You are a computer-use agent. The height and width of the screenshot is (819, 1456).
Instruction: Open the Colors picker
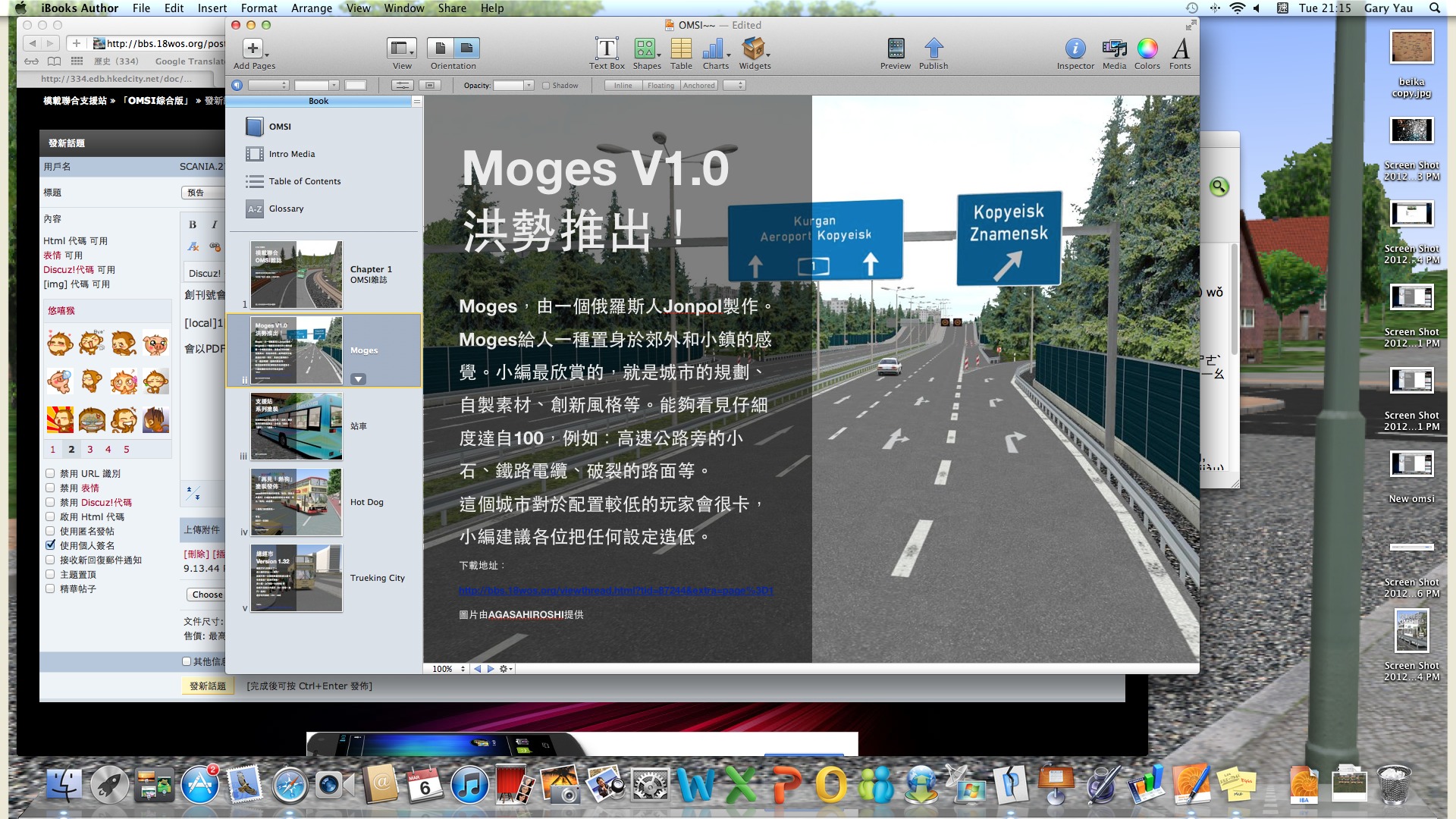[x=1147, y=49]
